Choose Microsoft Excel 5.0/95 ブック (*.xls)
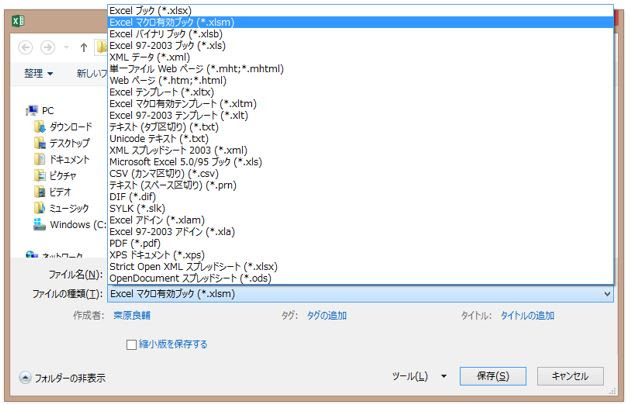 pos(361,162)
